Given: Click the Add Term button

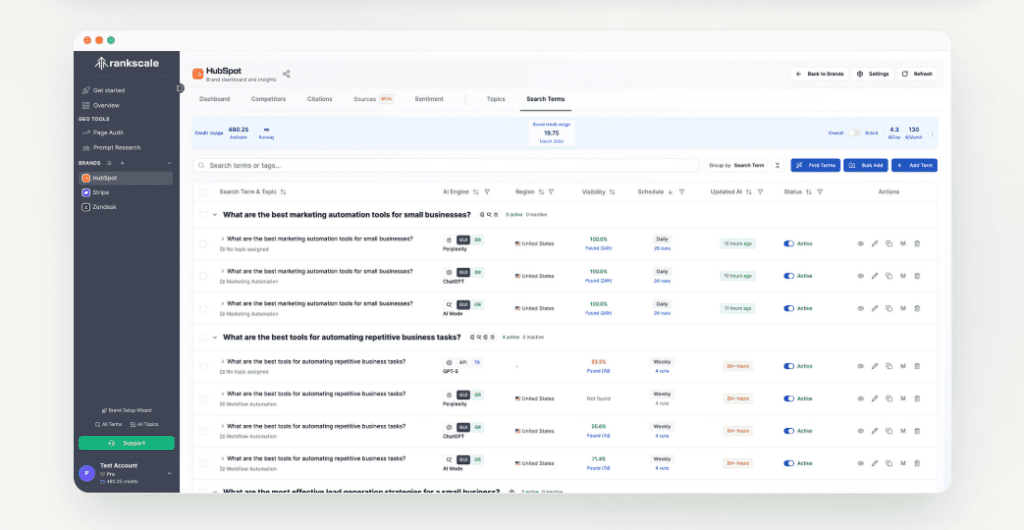Looking at the screenshot, I should 914,165.
